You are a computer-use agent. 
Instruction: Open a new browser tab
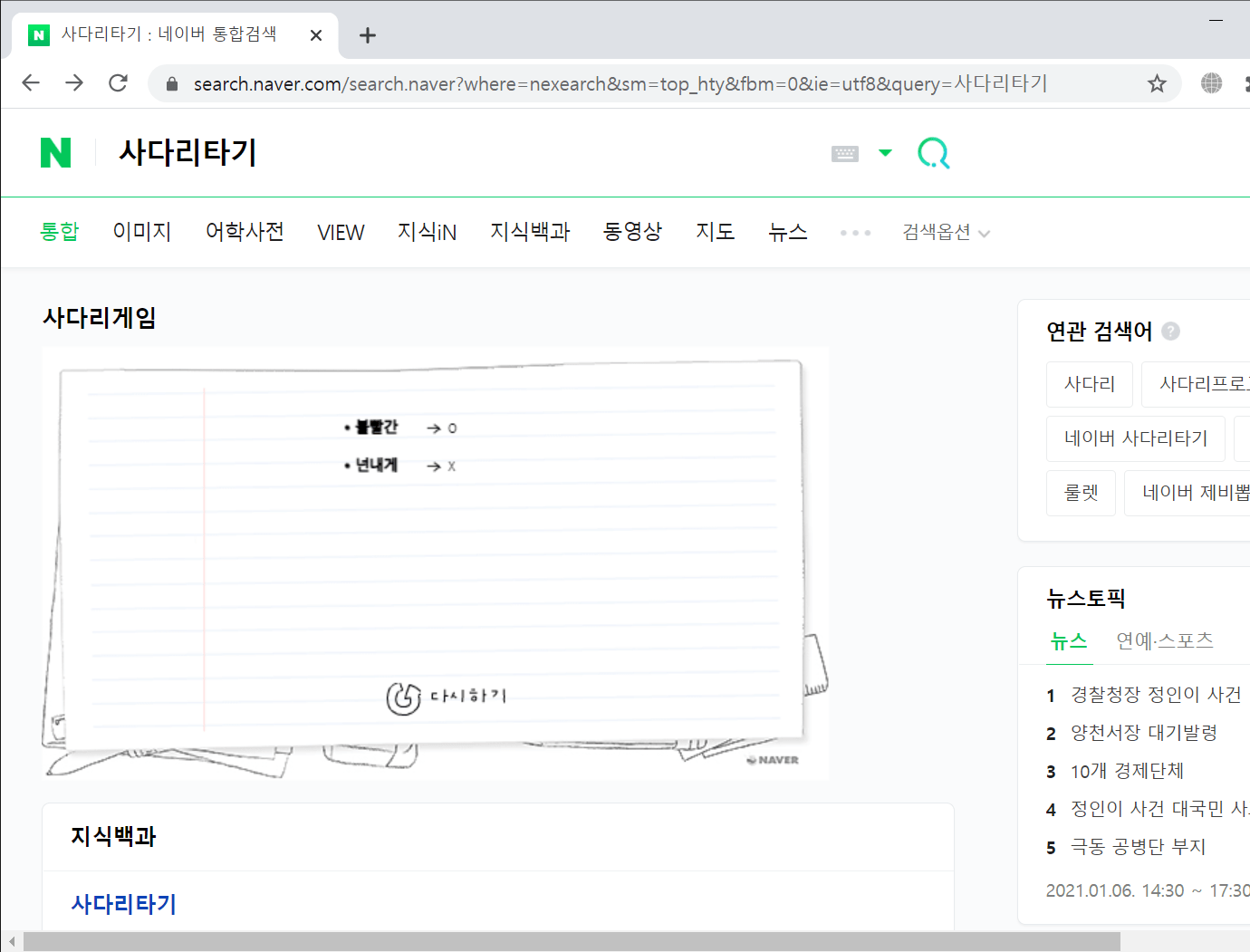point(367,35)
